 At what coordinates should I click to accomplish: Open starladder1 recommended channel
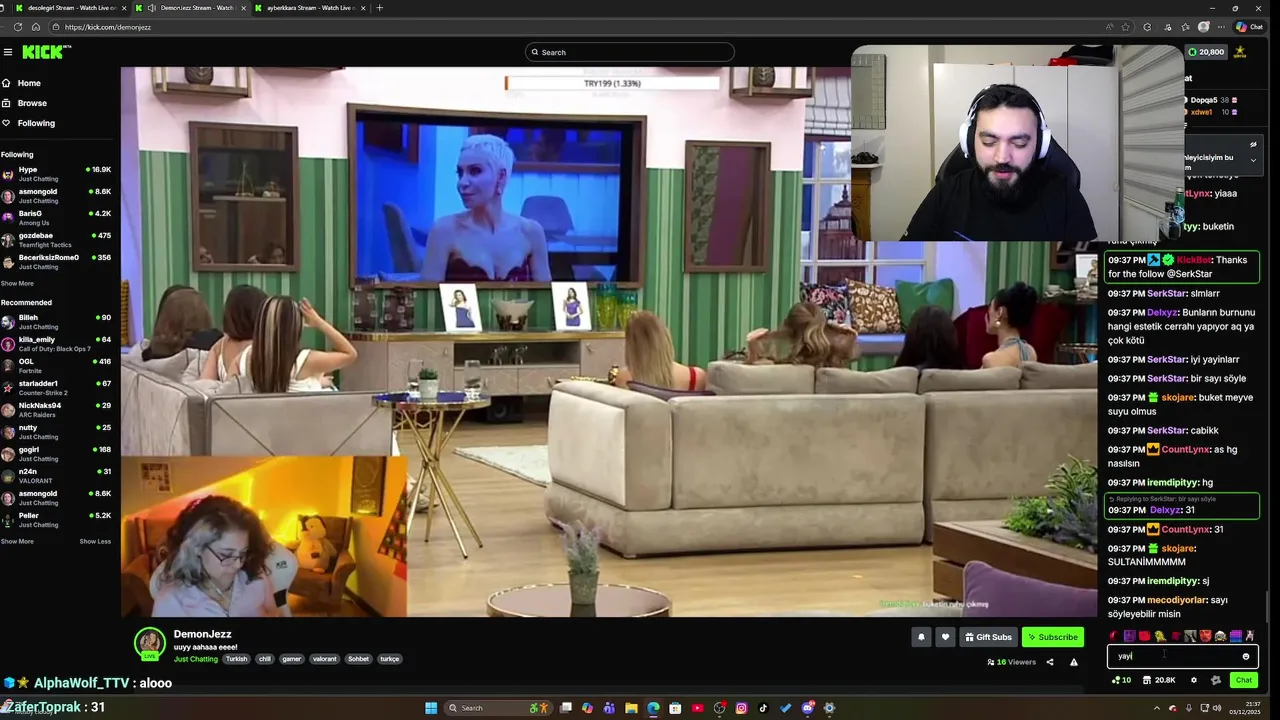(56, 388)
